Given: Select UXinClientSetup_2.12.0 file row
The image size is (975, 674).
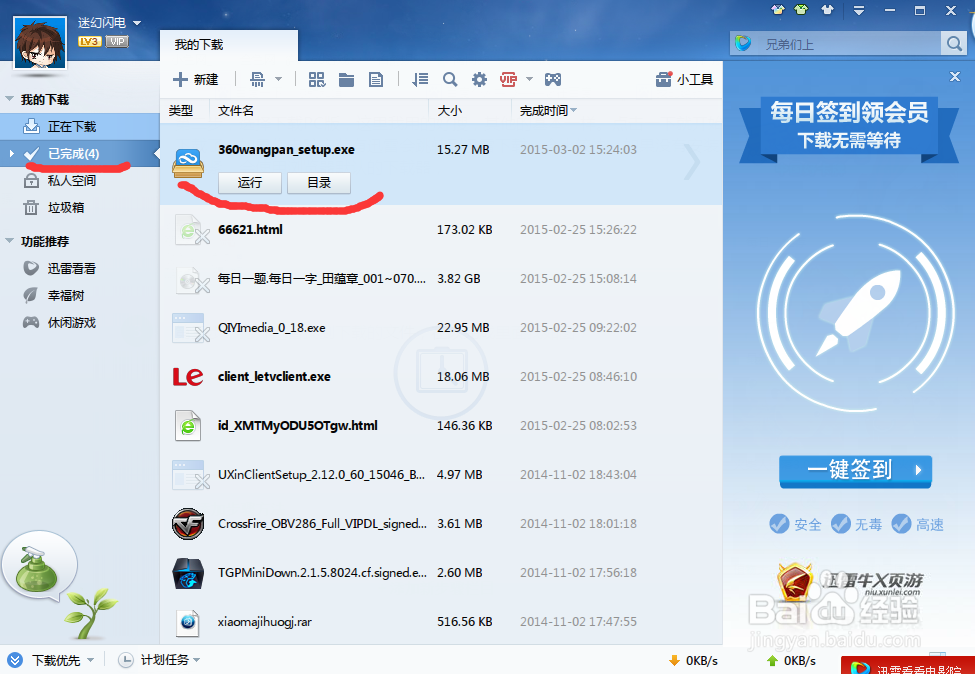Looking at the screenshot, I should click(x=441, y=474).
